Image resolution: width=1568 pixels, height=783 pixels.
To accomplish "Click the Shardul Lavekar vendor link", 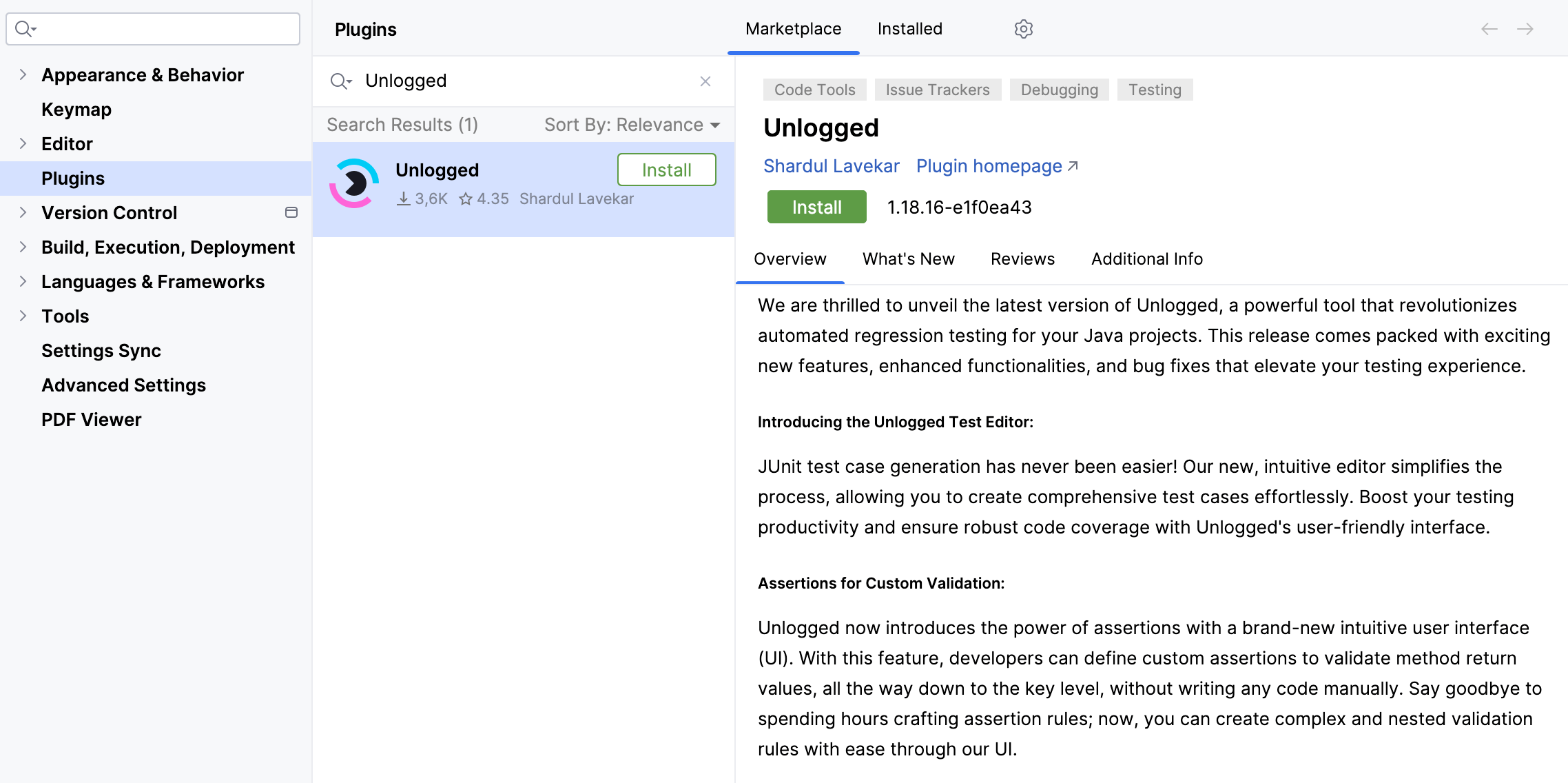I will [831, 166].
